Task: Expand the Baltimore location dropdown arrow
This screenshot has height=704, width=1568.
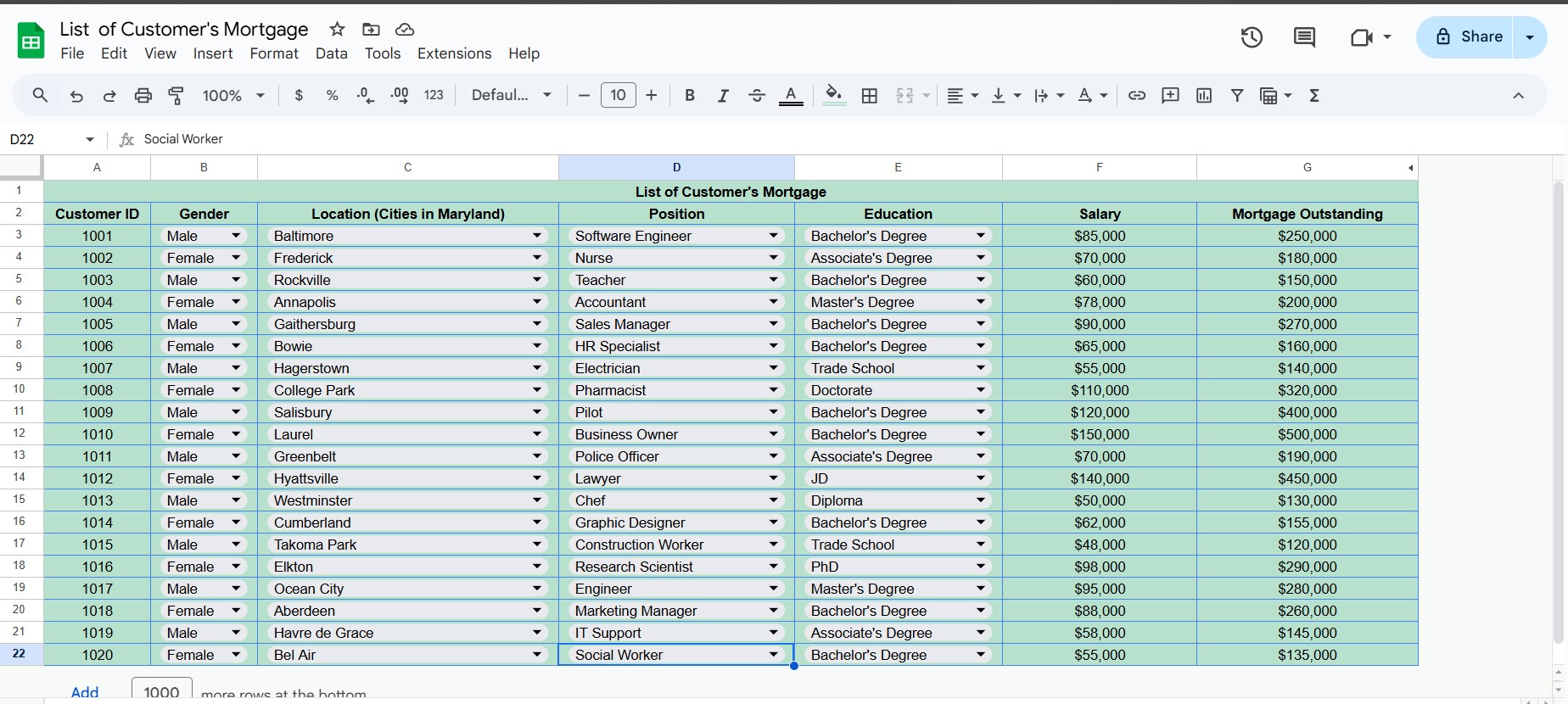Action: (537, 236)
